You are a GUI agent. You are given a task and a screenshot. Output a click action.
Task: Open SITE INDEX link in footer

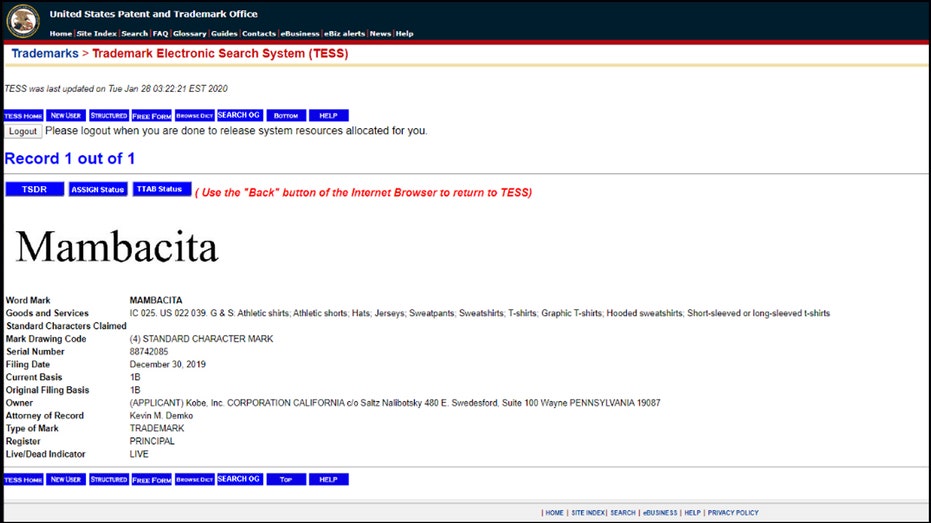[587, 513]
